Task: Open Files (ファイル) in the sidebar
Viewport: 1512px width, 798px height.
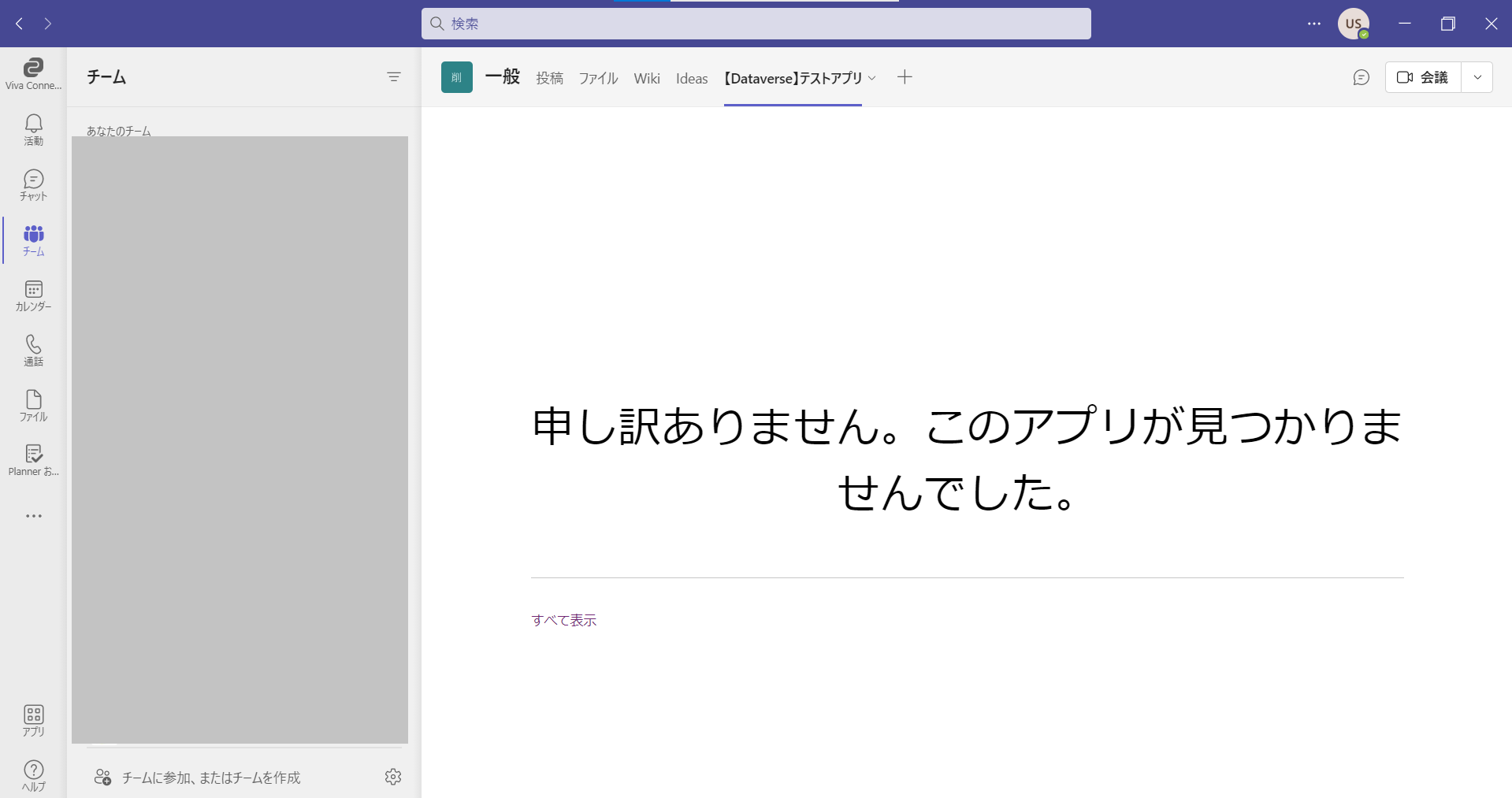Action: [x=33, y=406]
